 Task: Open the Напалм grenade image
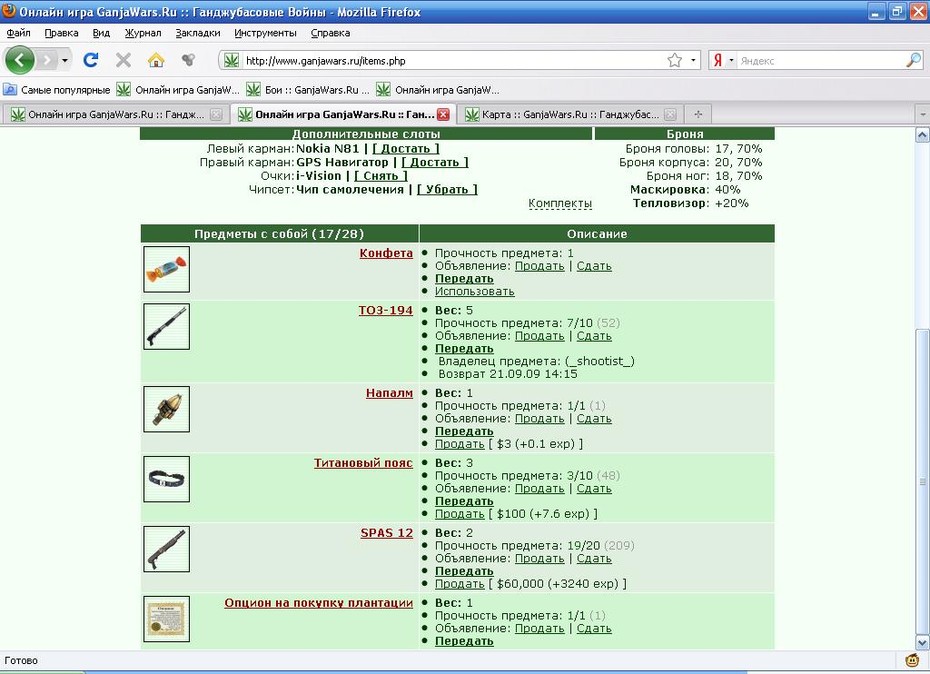coord(167,409)
